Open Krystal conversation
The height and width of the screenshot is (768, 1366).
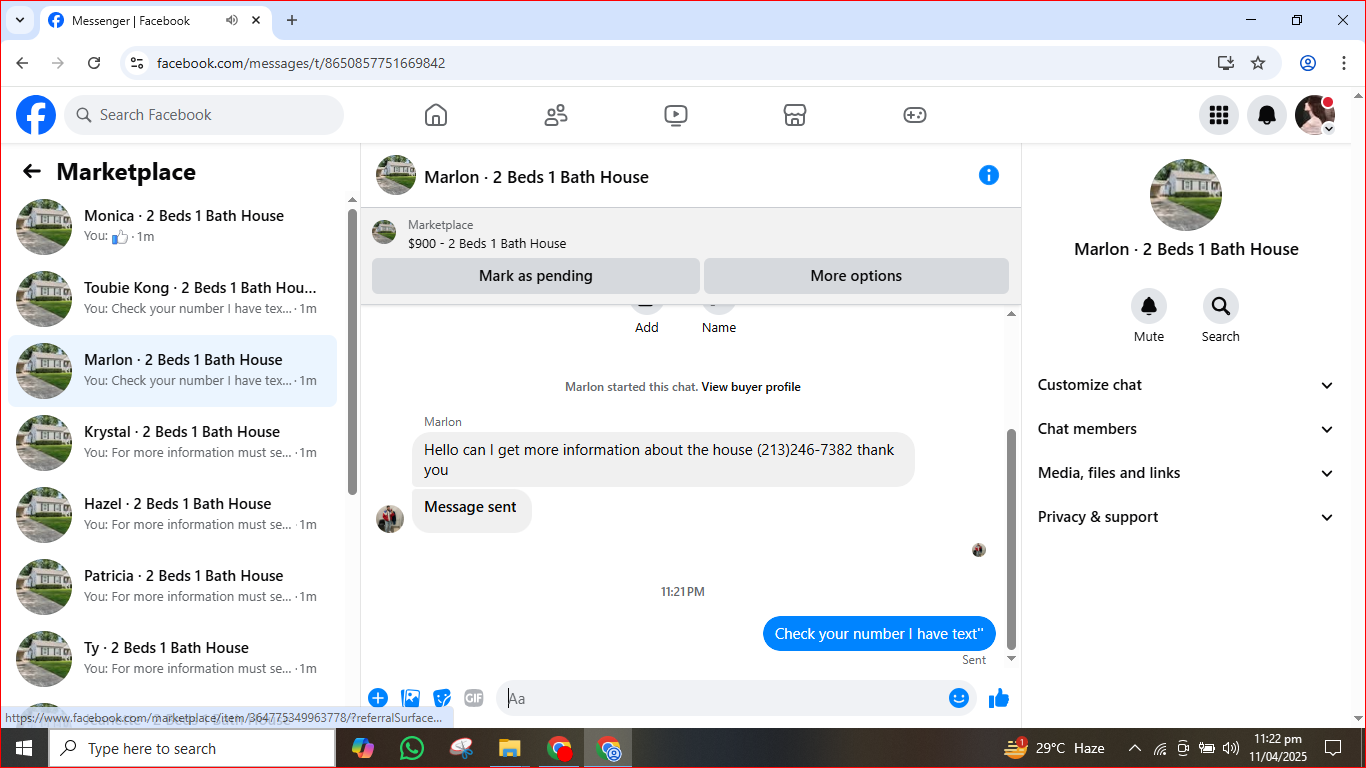click(173, 443)
